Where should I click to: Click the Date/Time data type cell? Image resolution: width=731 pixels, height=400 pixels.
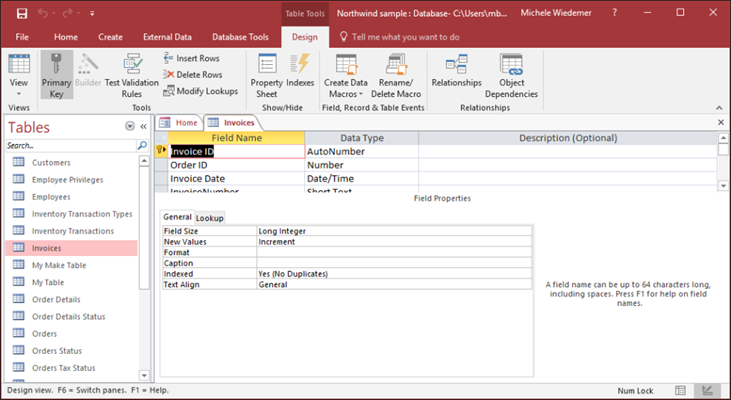pos(361,179)
